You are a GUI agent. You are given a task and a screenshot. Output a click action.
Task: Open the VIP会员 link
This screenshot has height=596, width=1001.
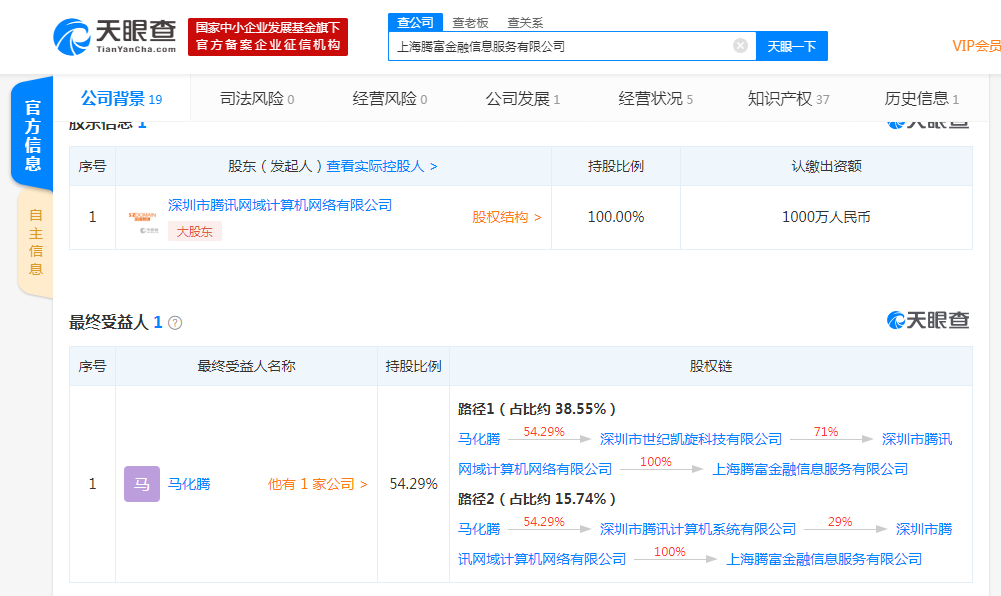coord(976,46)
